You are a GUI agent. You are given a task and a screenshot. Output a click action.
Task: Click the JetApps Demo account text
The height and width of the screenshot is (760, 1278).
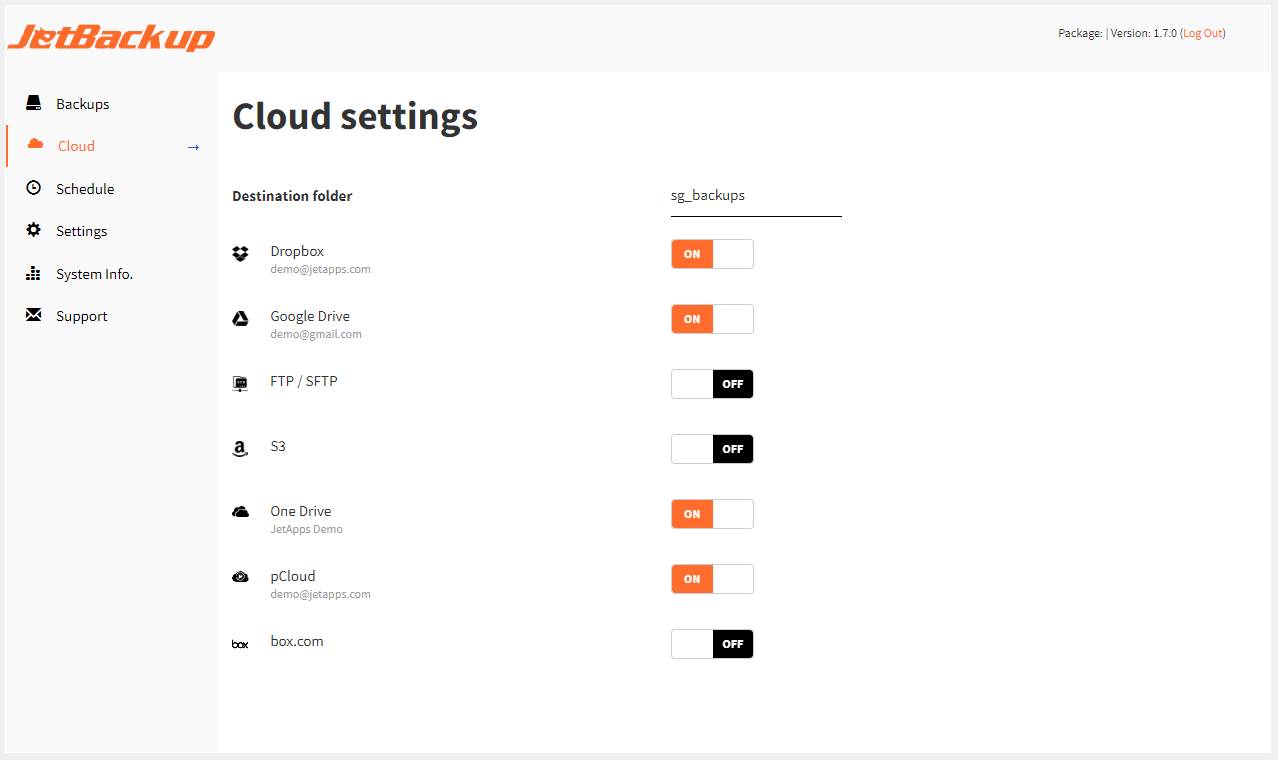click(x=307, y=529)
